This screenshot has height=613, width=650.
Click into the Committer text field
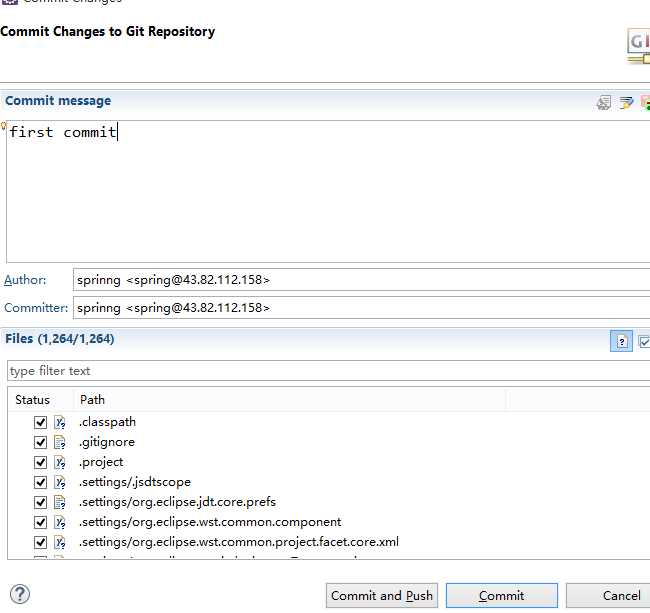point(360,308)
